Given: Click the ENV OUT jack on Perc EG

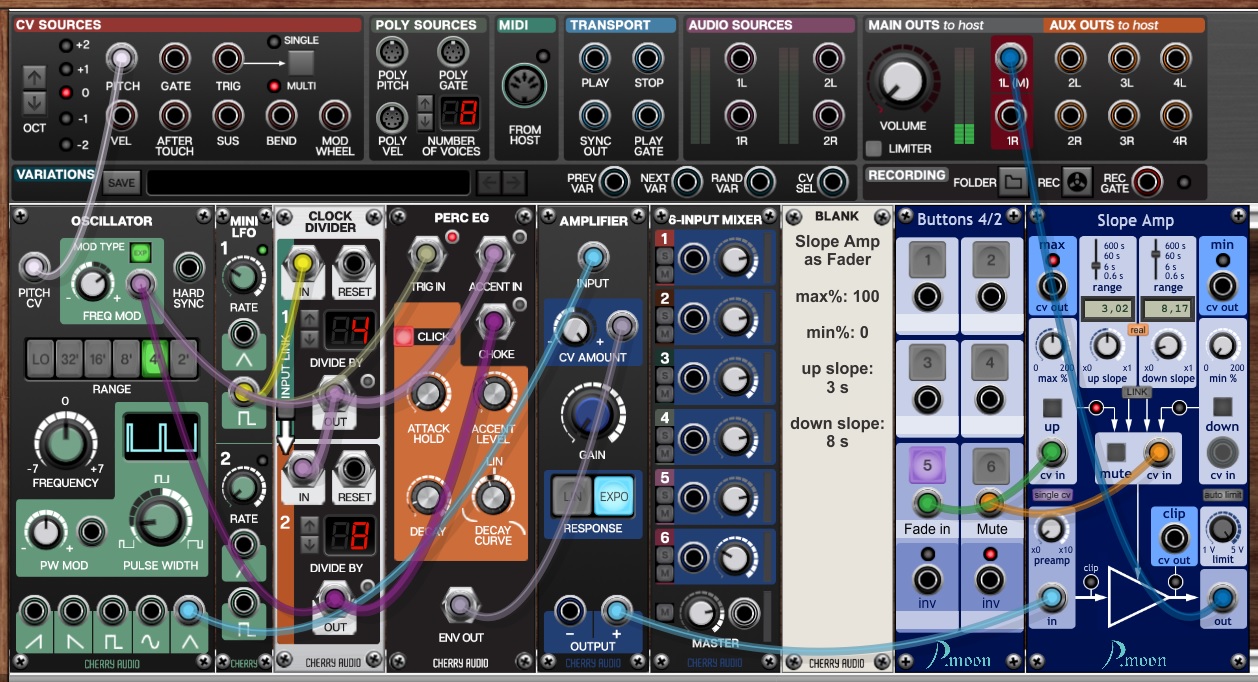Looking at the screenshot, I should point(459,604).
